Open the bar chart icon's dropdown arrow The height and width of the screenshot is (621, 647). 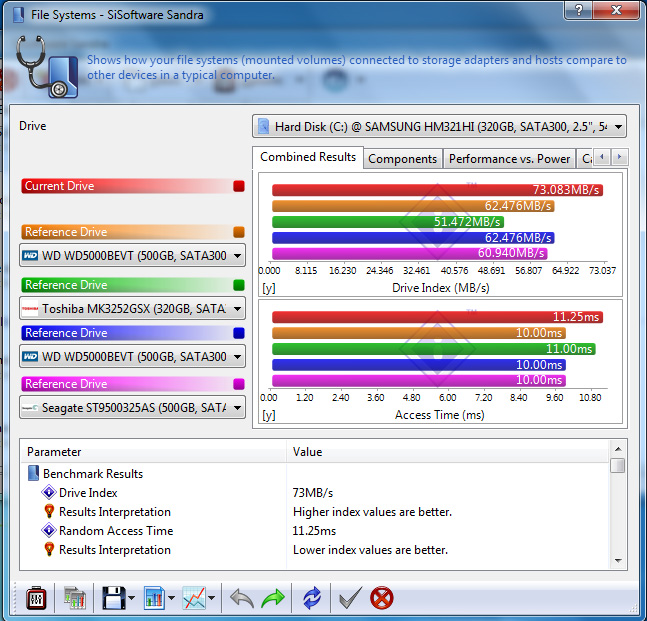pyautogui.click(x=171, y=598)
